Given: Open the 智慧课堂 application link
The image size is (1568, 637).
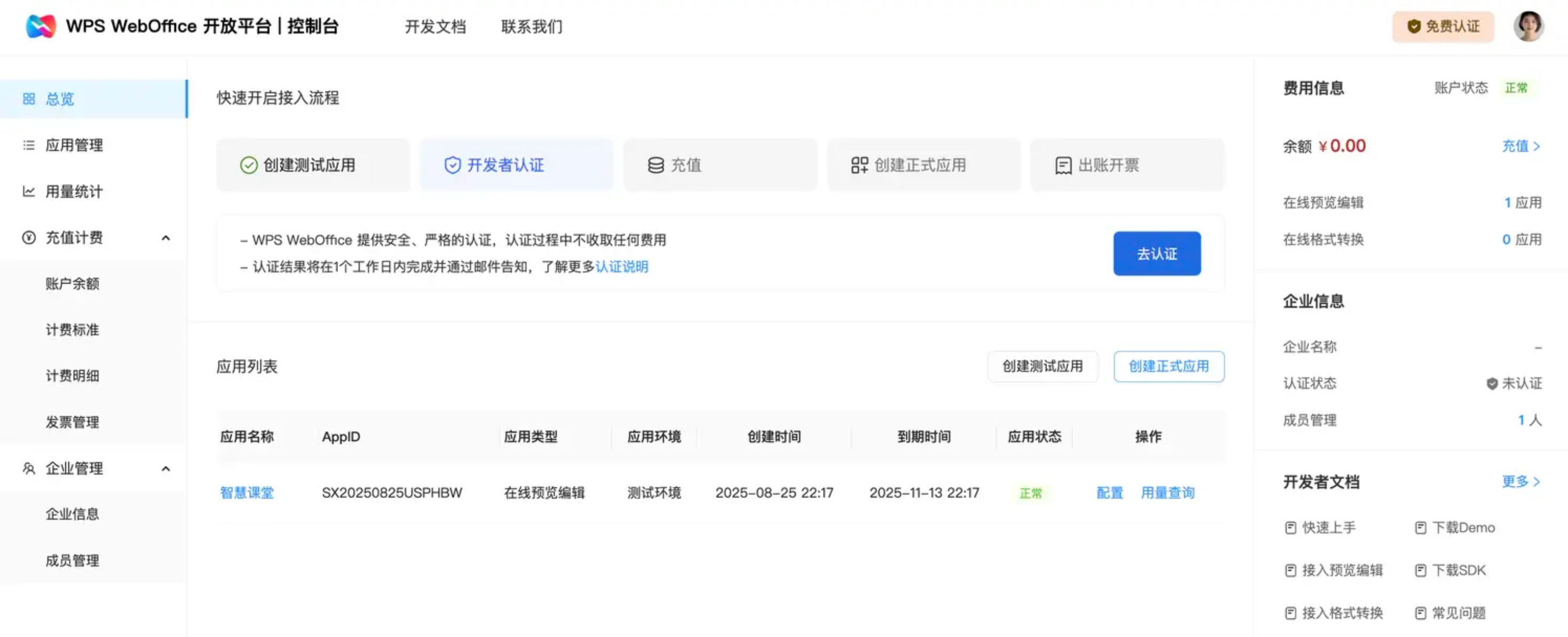Looking at the screenshot, I should point(247,493).
